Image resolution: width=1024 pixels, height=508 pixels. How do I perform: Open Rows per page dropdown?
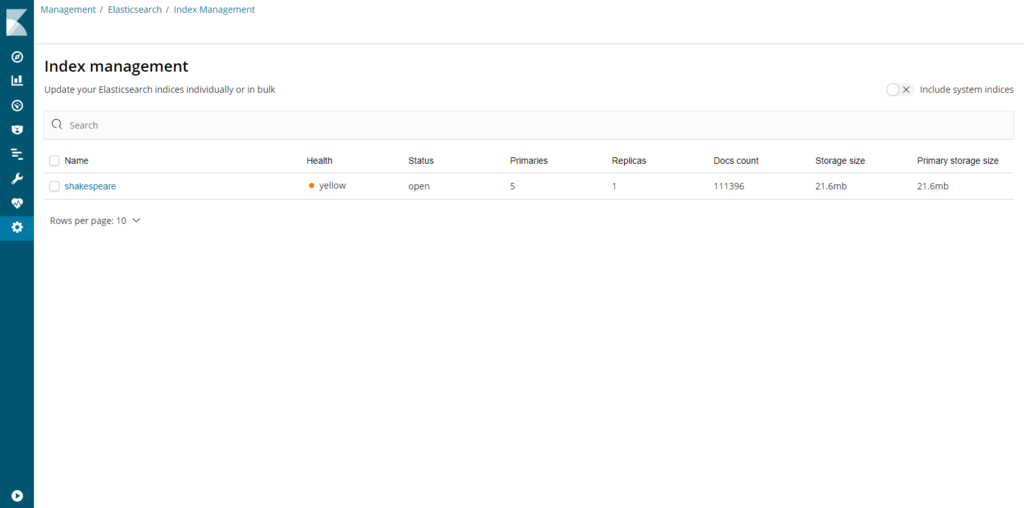95,221
